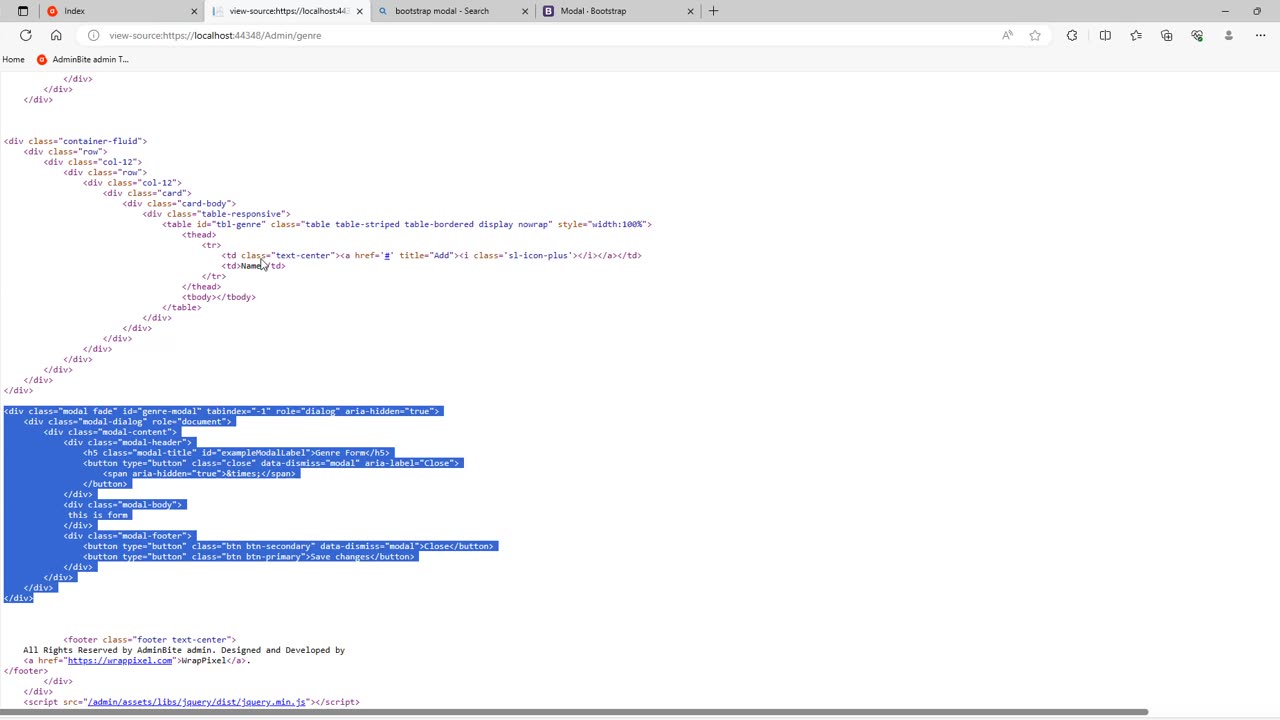
Task: Click the tbl-genre table tag line
Action: [407, 225]
